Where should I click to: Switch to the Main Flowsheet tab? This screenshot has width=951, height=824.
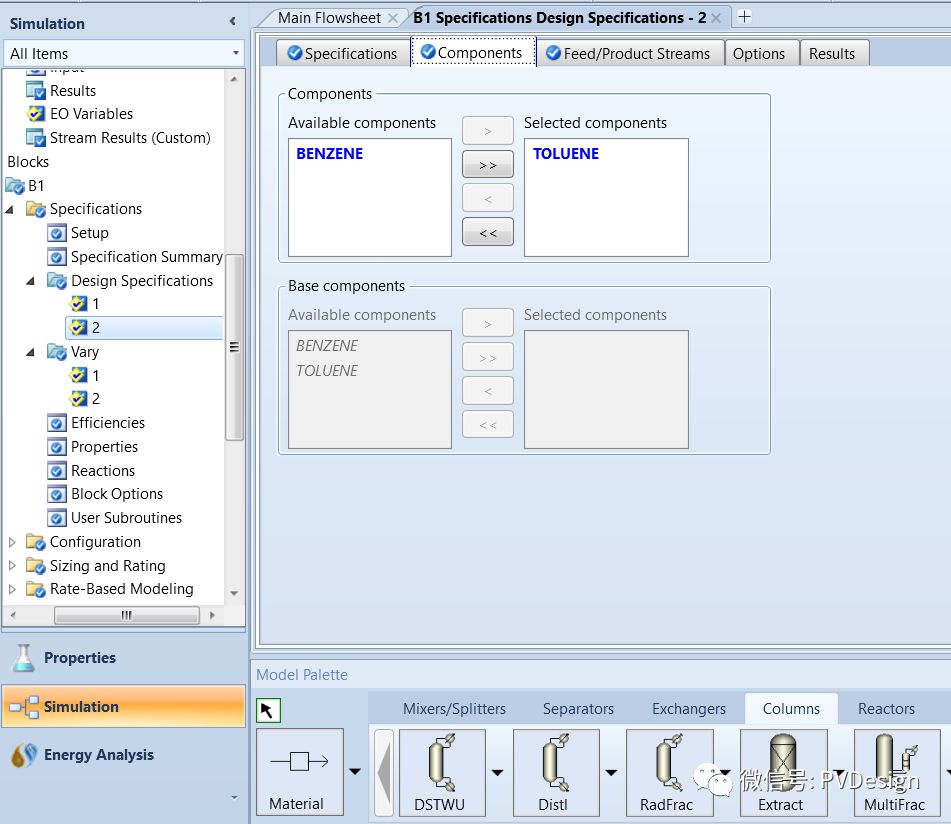click(x=329, y=18)
